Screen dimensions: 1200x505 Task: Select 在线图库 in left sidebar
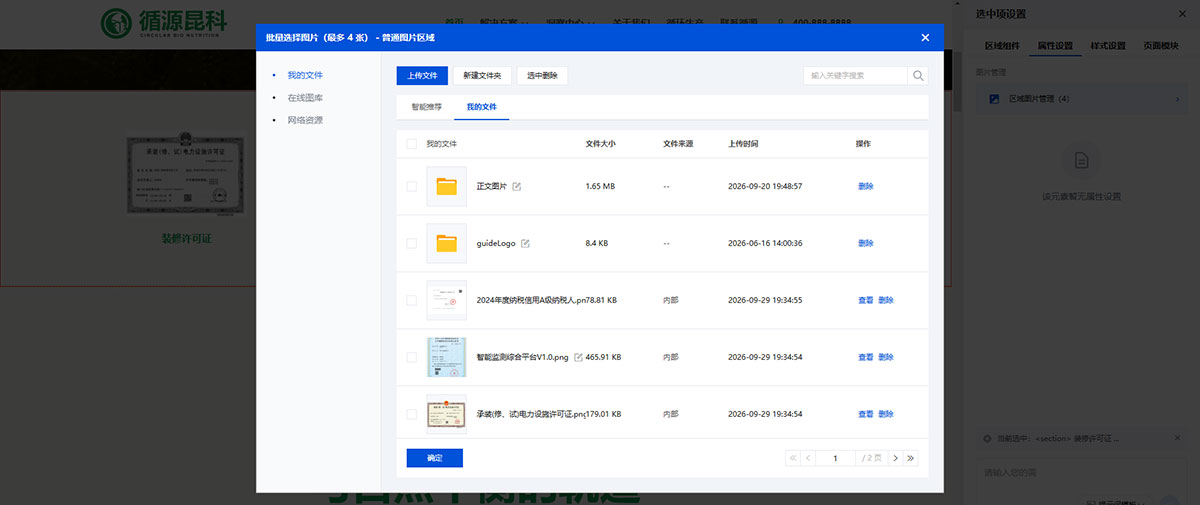click(305, 98)
